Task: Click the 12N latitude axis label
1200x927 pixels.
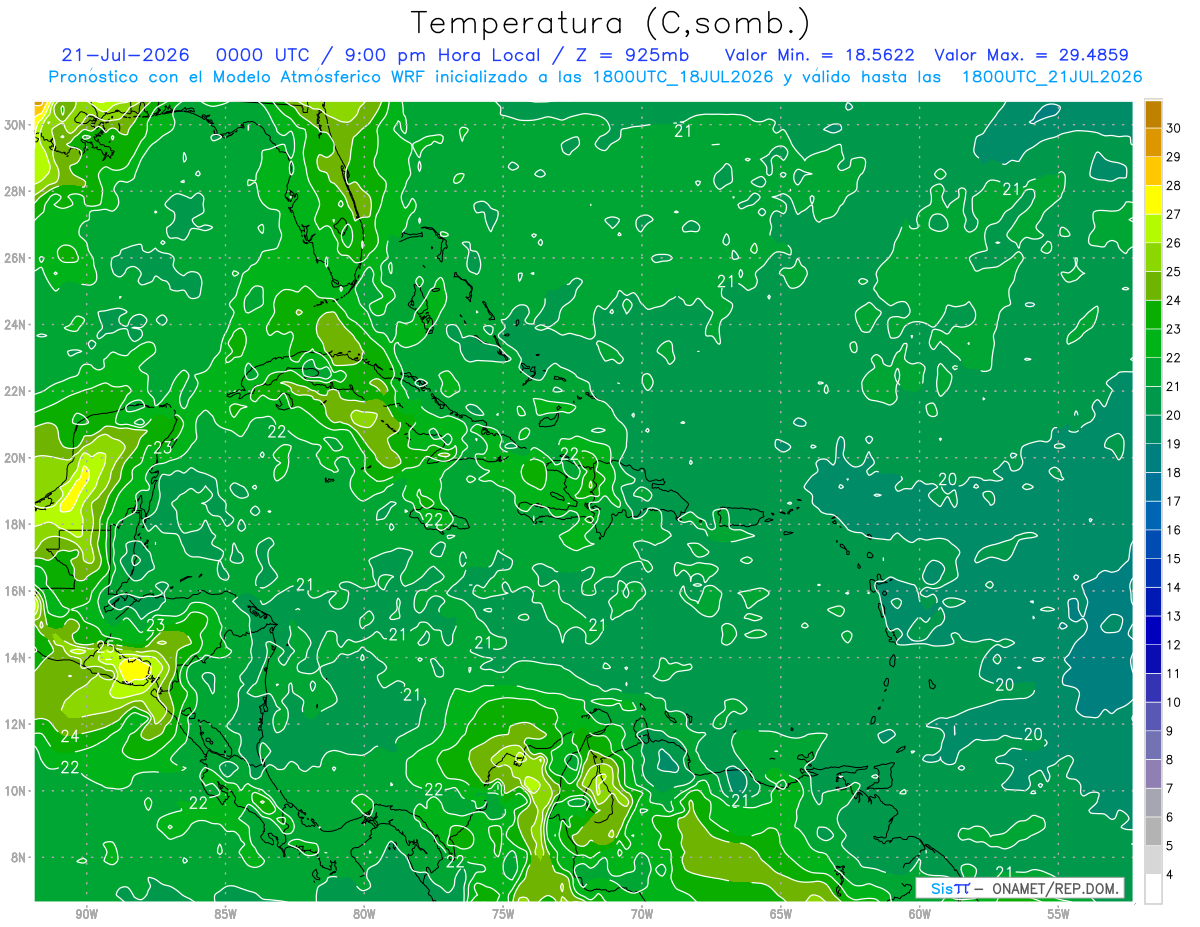Action: coord(17,724)
